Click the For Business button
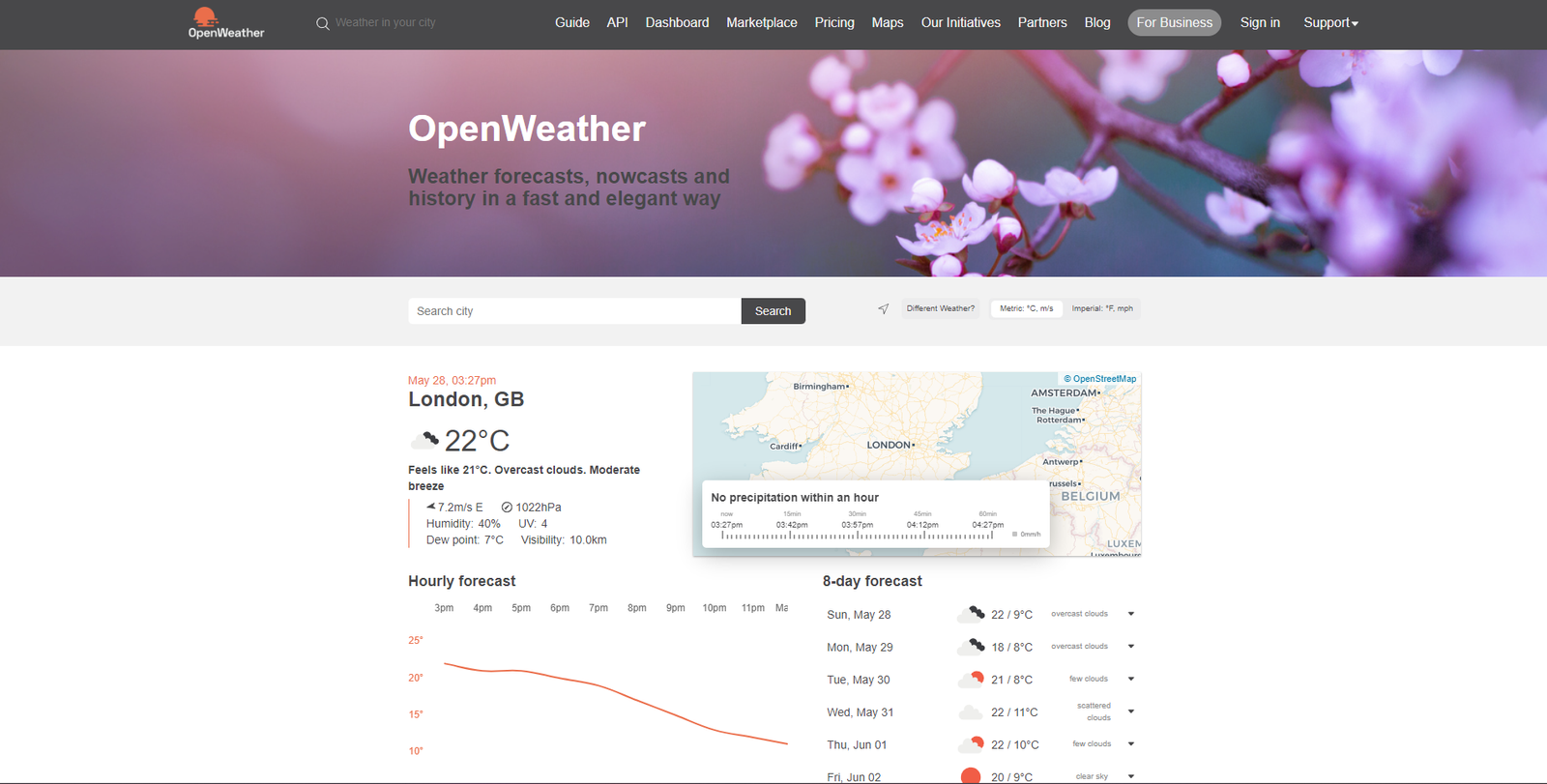Viewport: 1547px width, 784px height. click(1174, 23)
